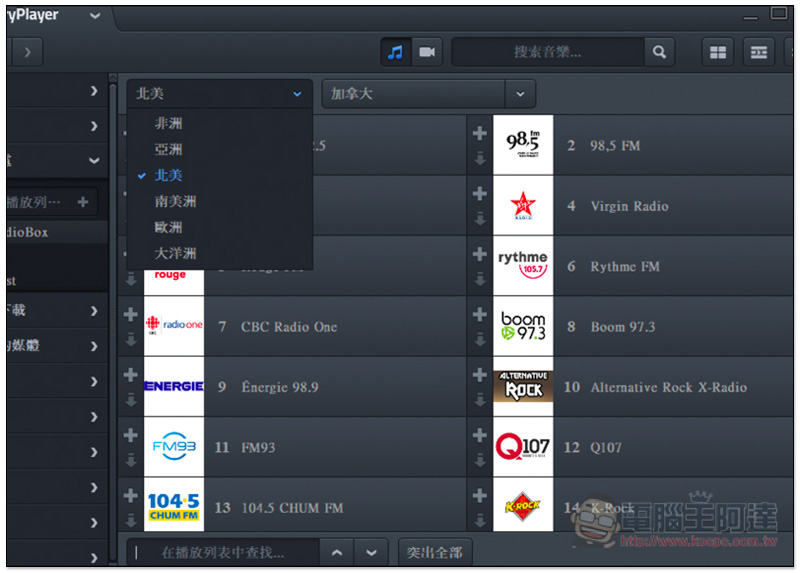Click download arrow for FM93
The width and height of the screenshot is (800, 573).
click(x=131, y=460)
